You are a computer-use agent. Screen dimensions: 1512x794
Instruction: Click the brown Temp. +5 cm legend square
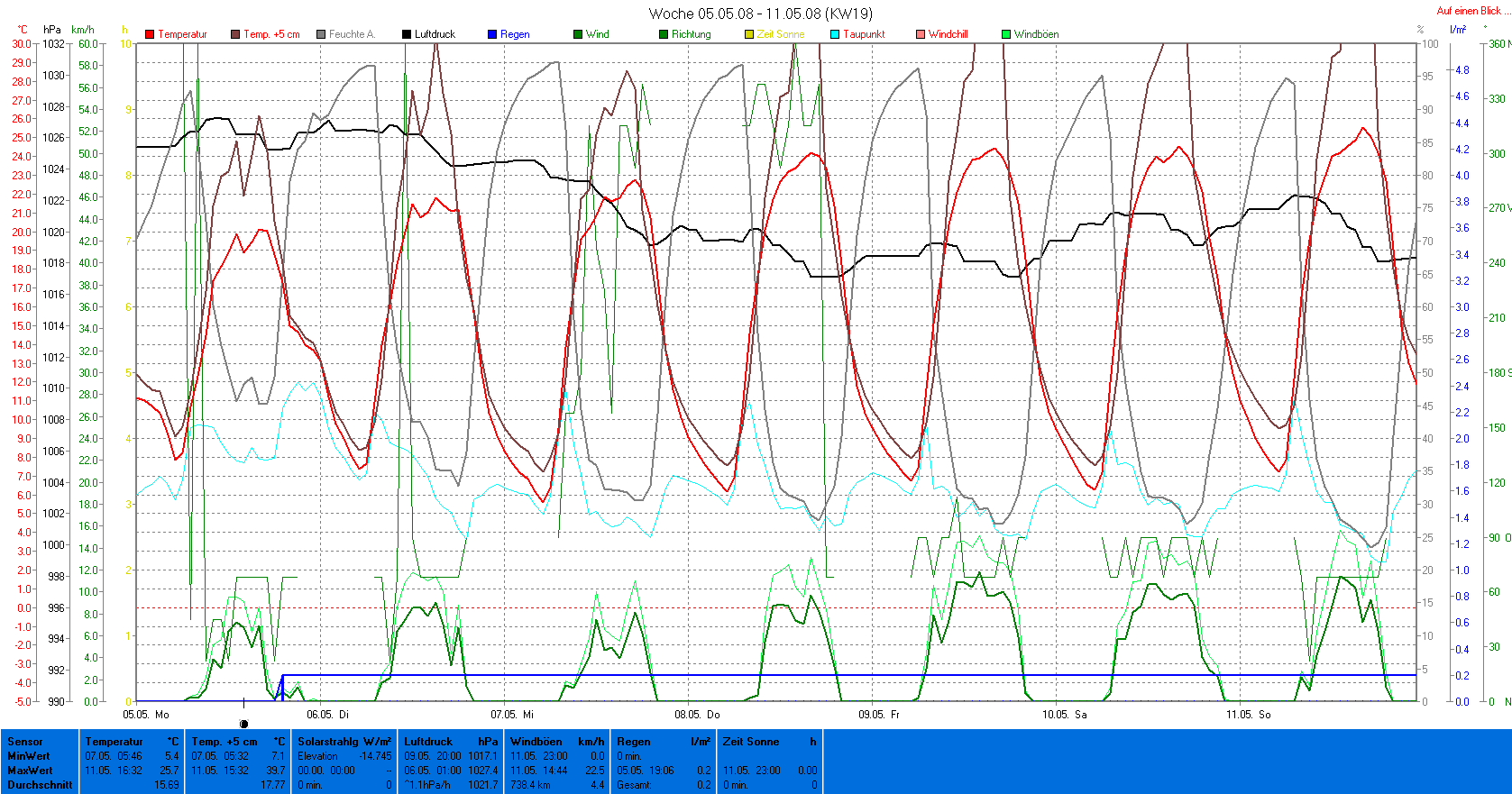click(235, 34)
